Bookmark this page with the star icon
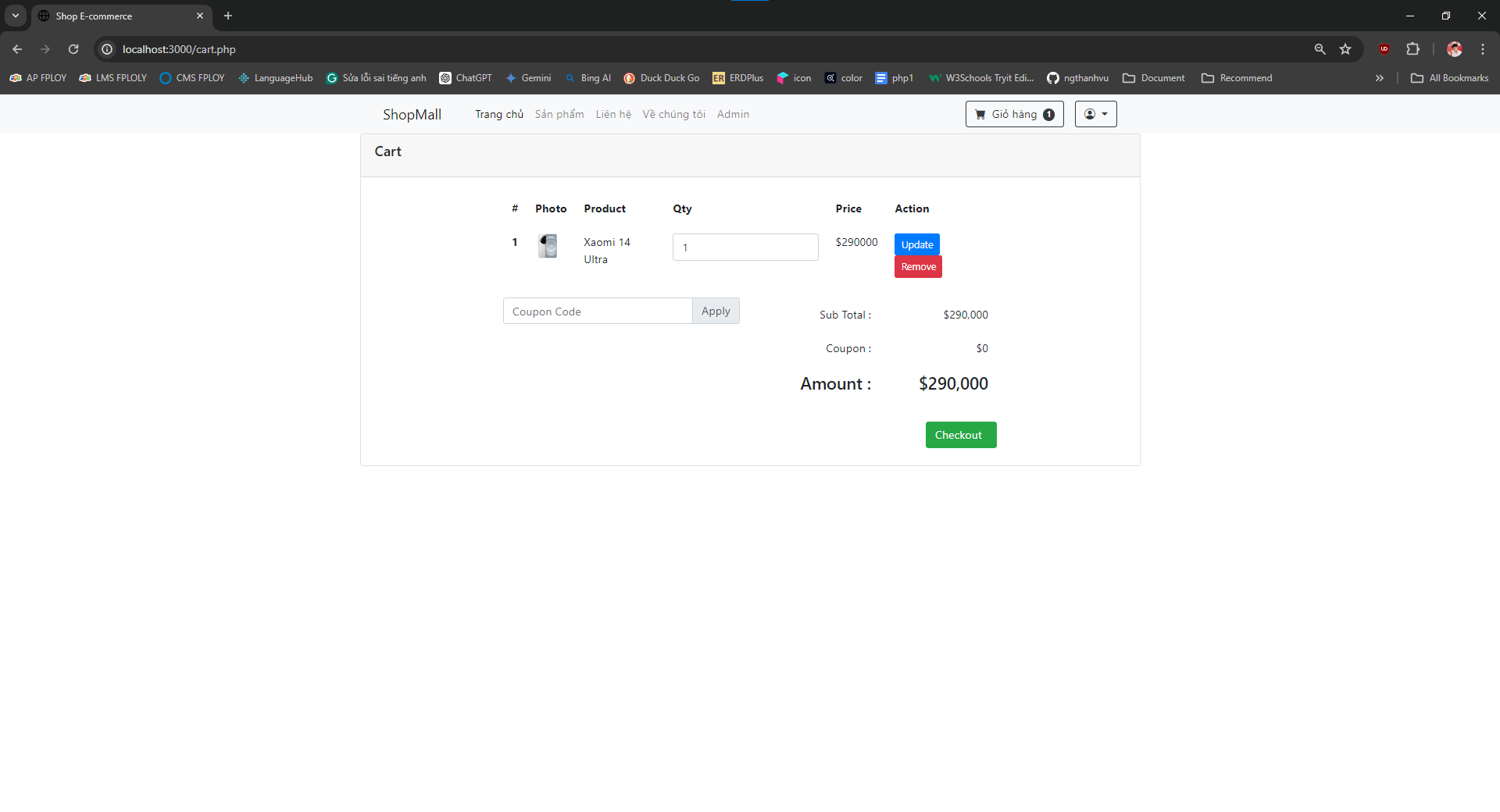Viewport: 1500px width, 812px height. [1345, 49]
